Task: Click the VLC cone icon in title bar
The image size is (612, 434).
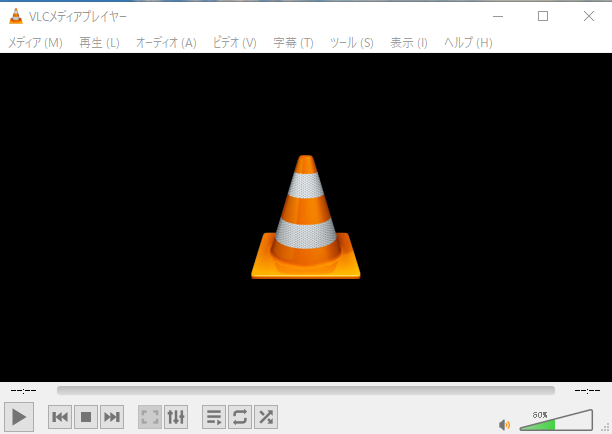Action: click(x=16, y=16)
